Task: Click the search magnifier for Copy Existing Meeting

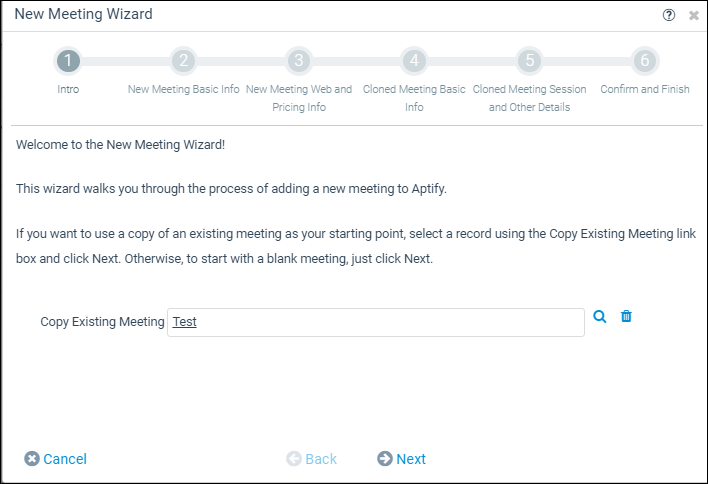Action: 600,316
